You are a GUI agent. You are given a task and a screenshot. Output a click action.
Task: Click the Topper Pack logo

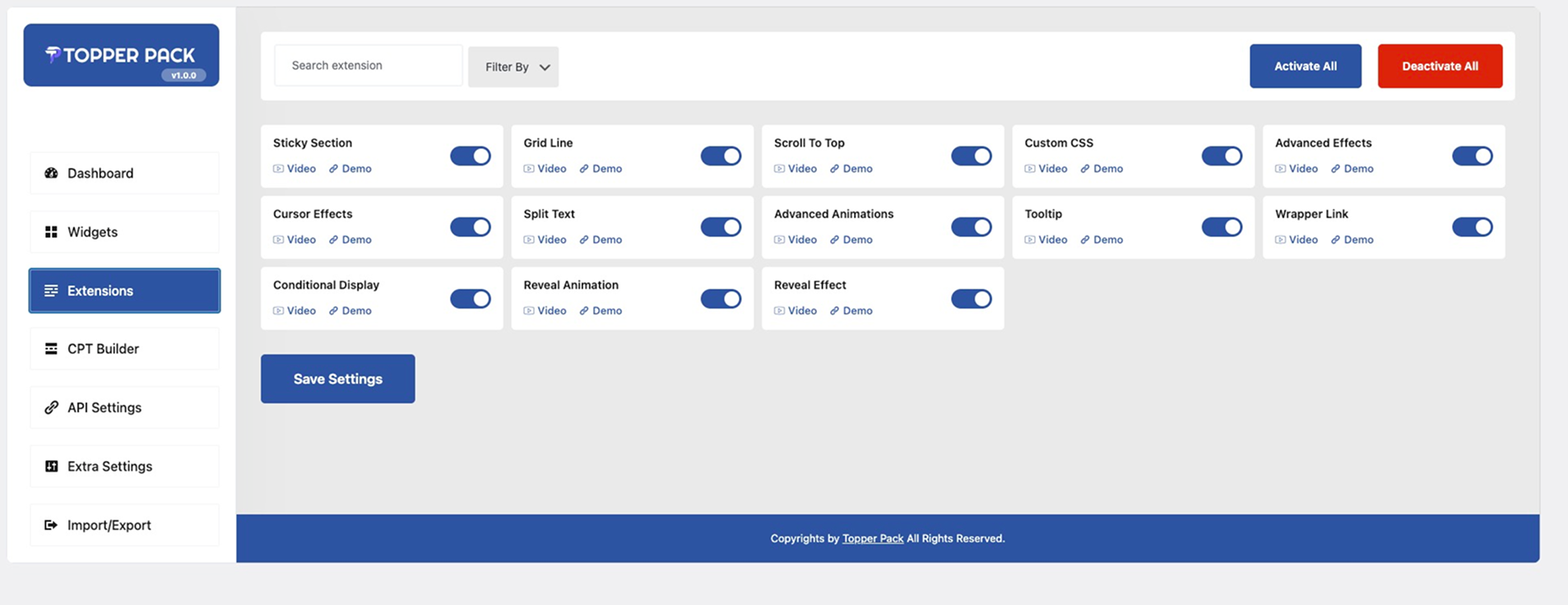coord(121,55)
